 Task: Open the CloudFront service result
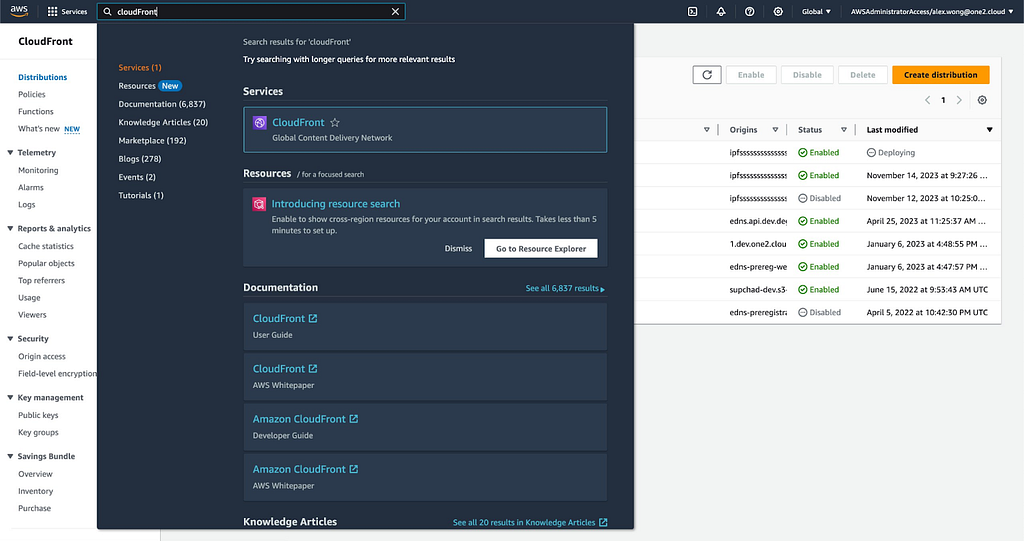click(425, 129)
